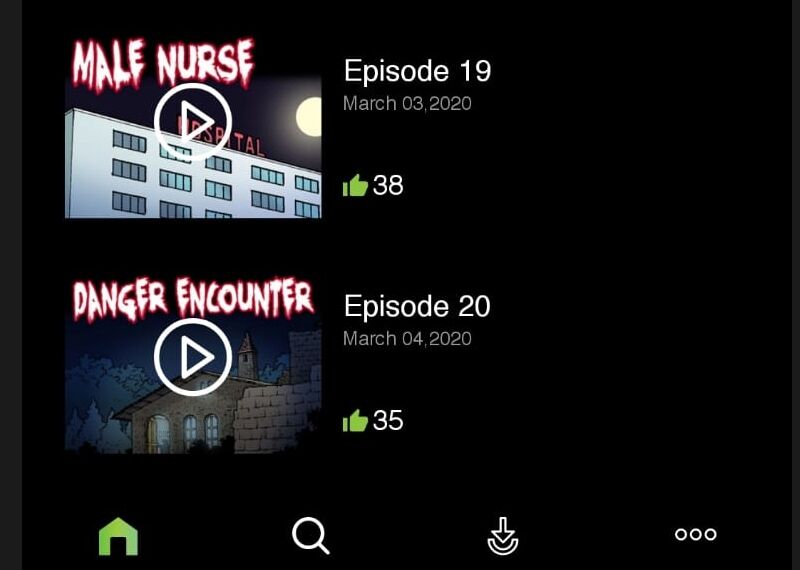Open the Episode 20 title

[417, 306]
